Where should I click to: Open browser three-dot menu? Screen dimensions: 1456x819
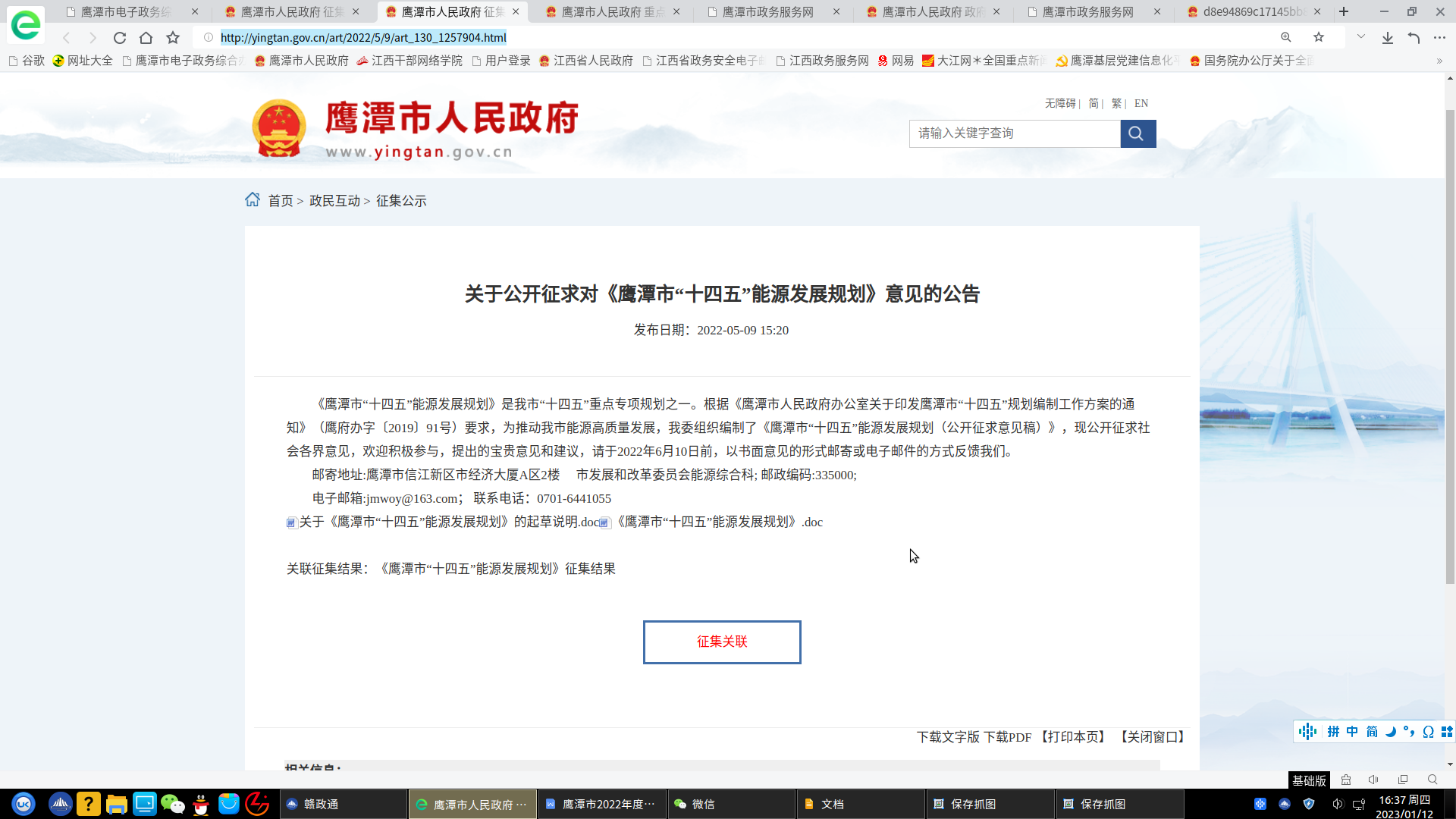tap(1439, 38)
